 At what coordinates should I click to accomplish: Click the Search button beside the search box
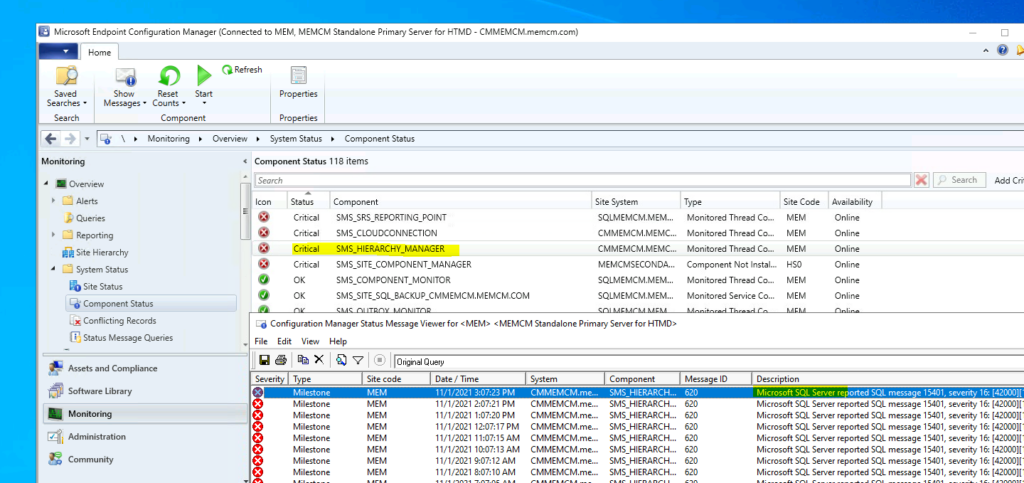tap(959, 180)
